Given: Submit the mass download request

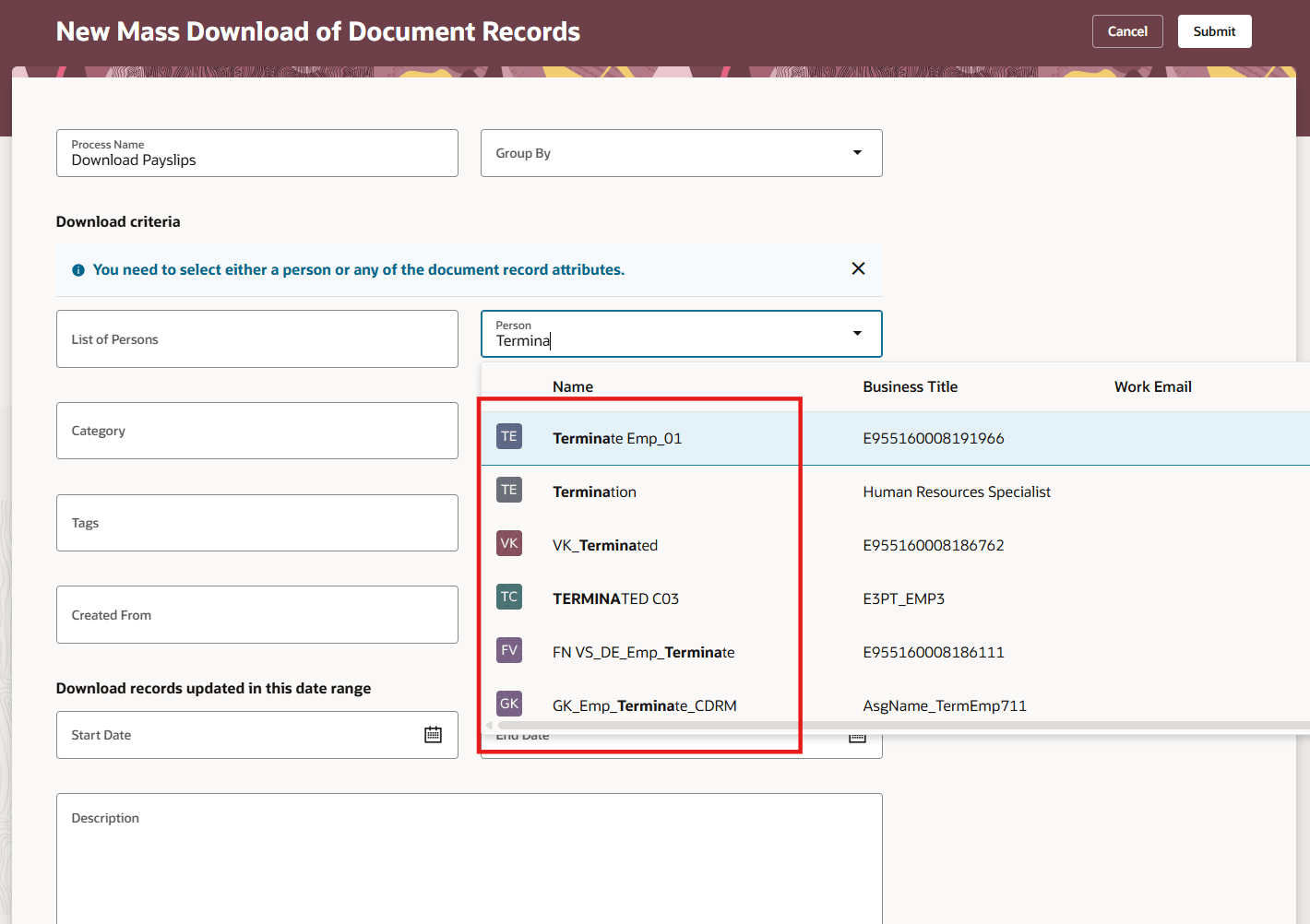Looking at the screenshot, I should (1214, 30).
